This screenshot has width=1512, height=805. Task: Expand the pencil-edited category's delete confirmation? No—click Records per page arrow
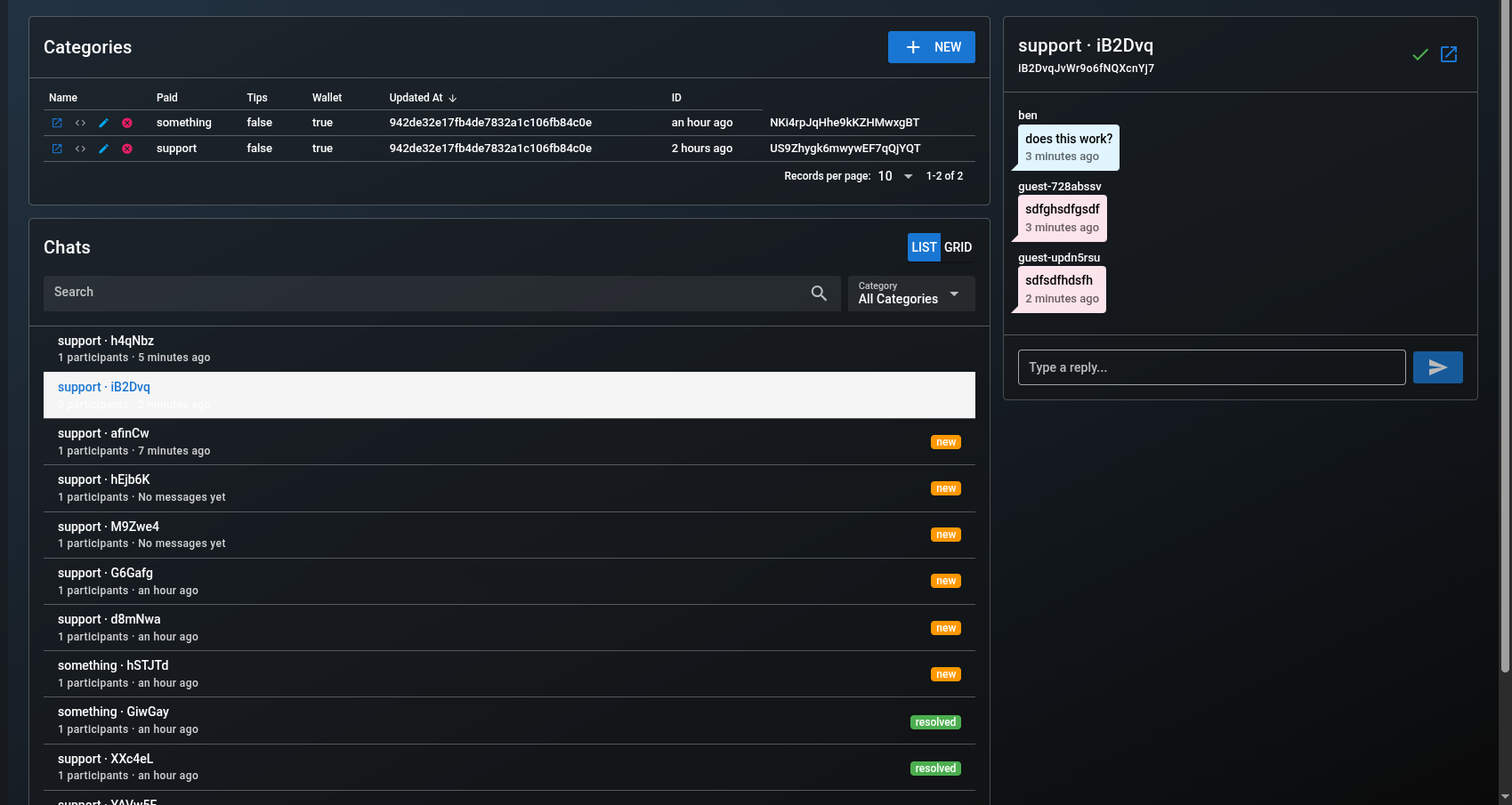pos(907,176)
